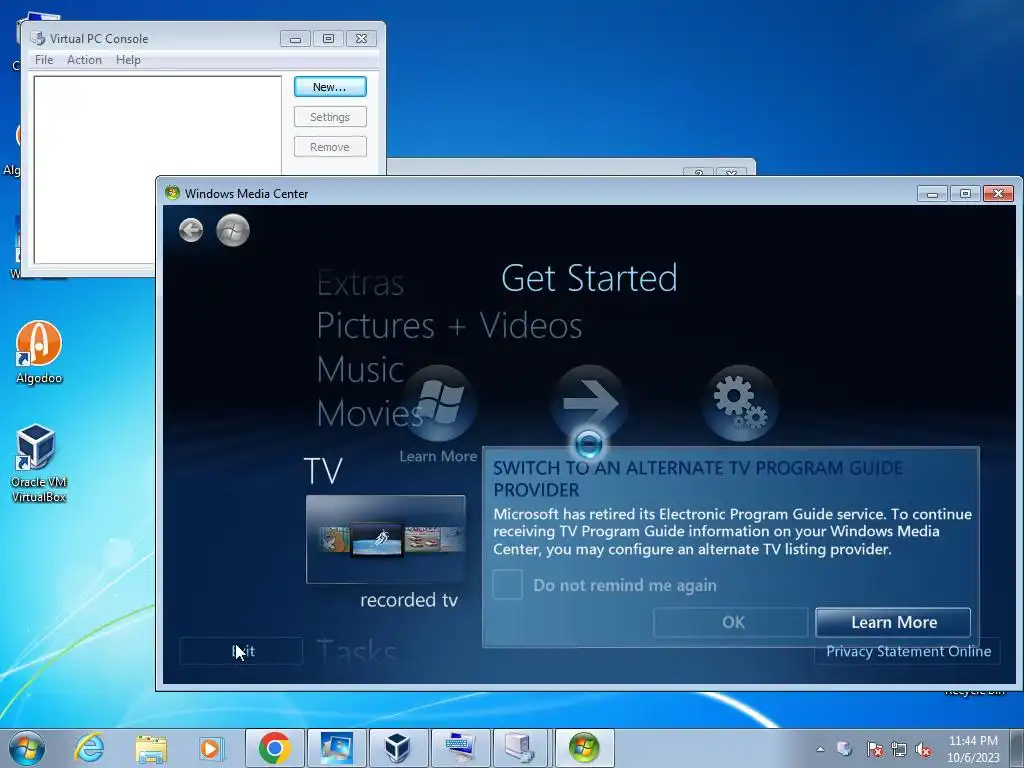This screenshot has height=768, width=1024.
Task: Switch to Virtual PC Console taskbar button
Action: click(522, 748)
